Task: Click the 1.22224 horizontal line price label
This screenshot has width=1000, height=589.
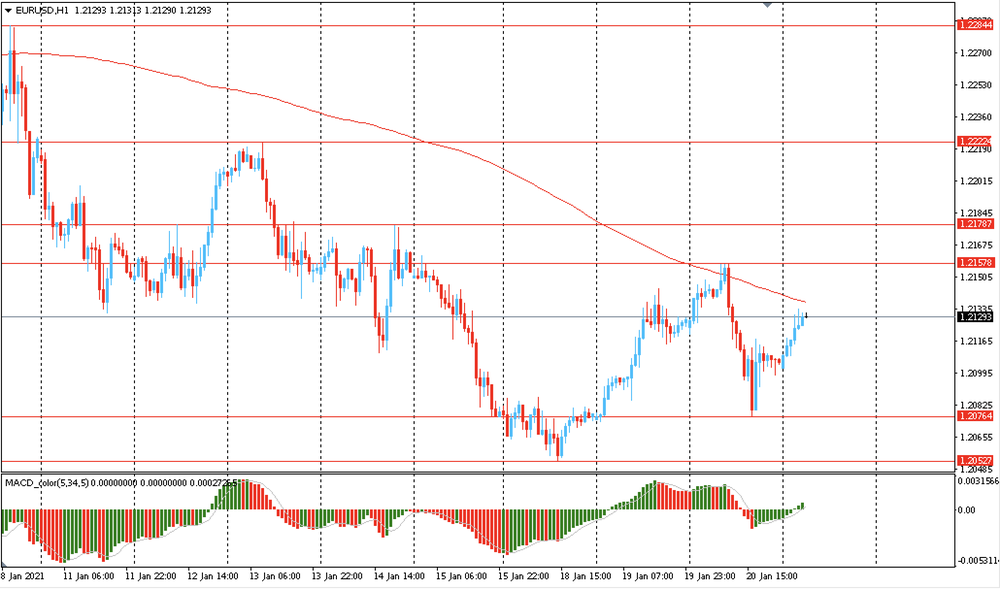Action: click(x=975, y=141)
